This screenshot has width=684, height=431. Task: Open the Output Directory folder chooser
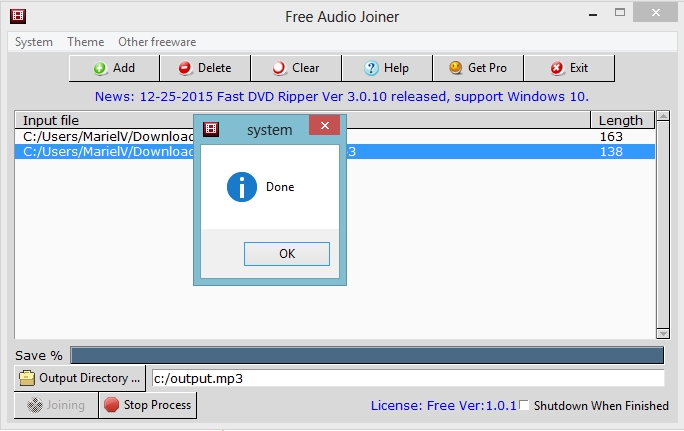point(80,378)
